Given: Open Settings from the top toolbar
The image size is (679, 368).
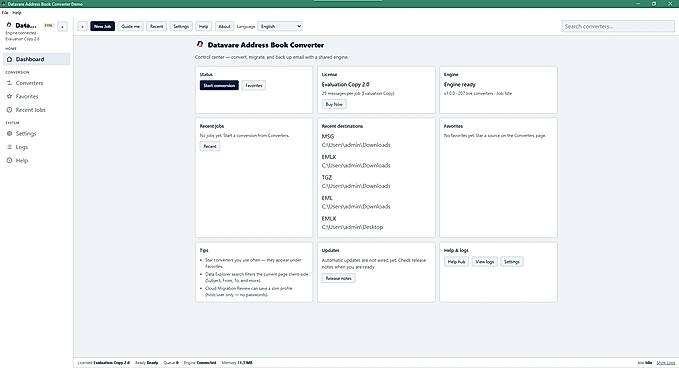Looking at the screenshot, I should 181,26.
